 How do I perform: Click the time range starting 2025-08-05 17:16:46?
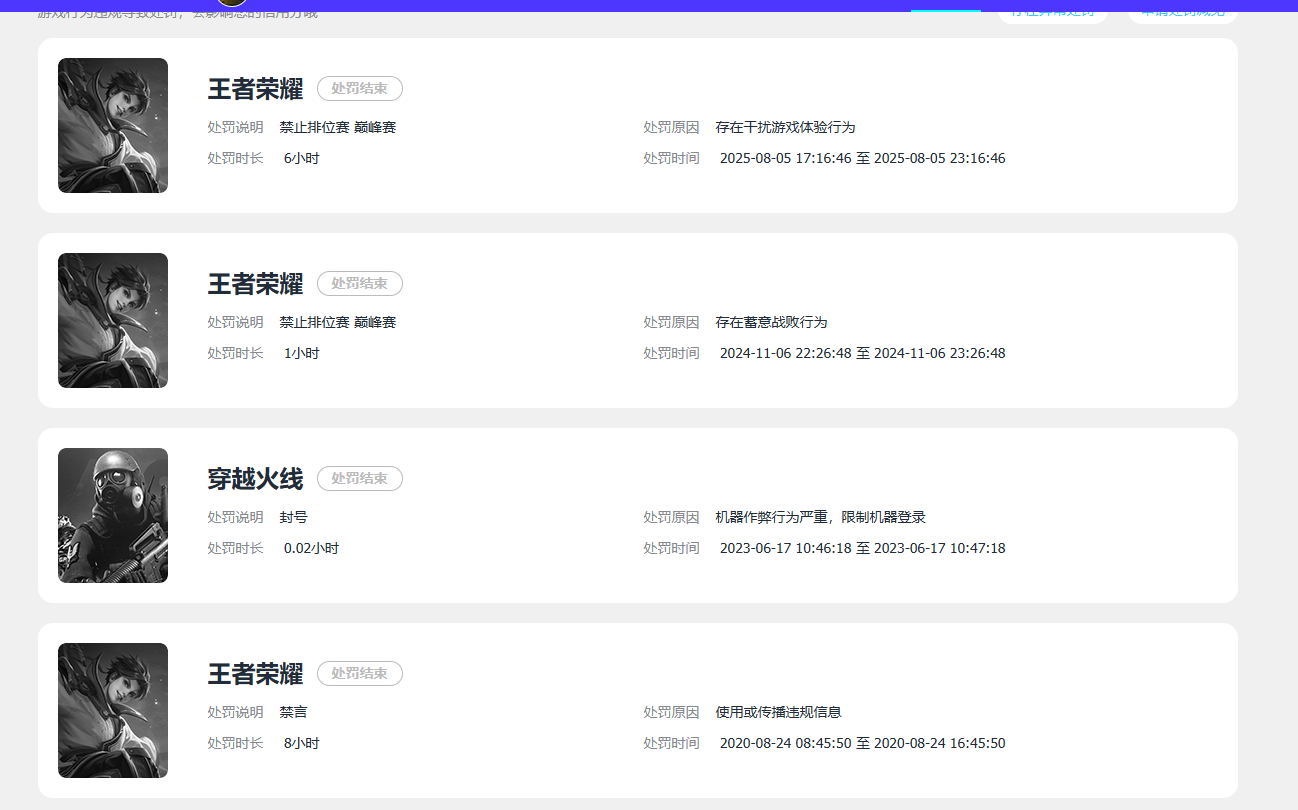(863, 158)
